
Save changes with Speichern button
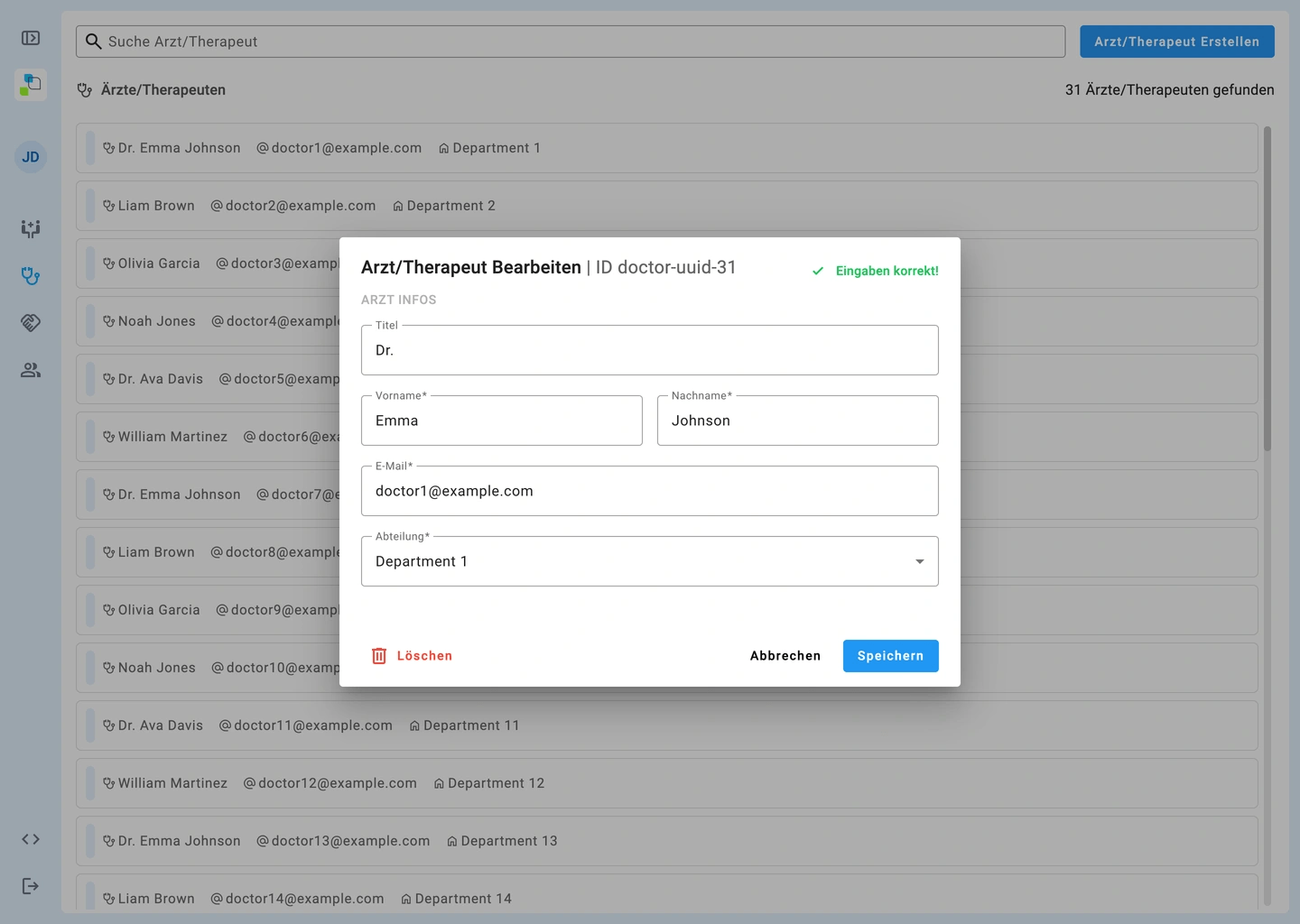point(890,656)
